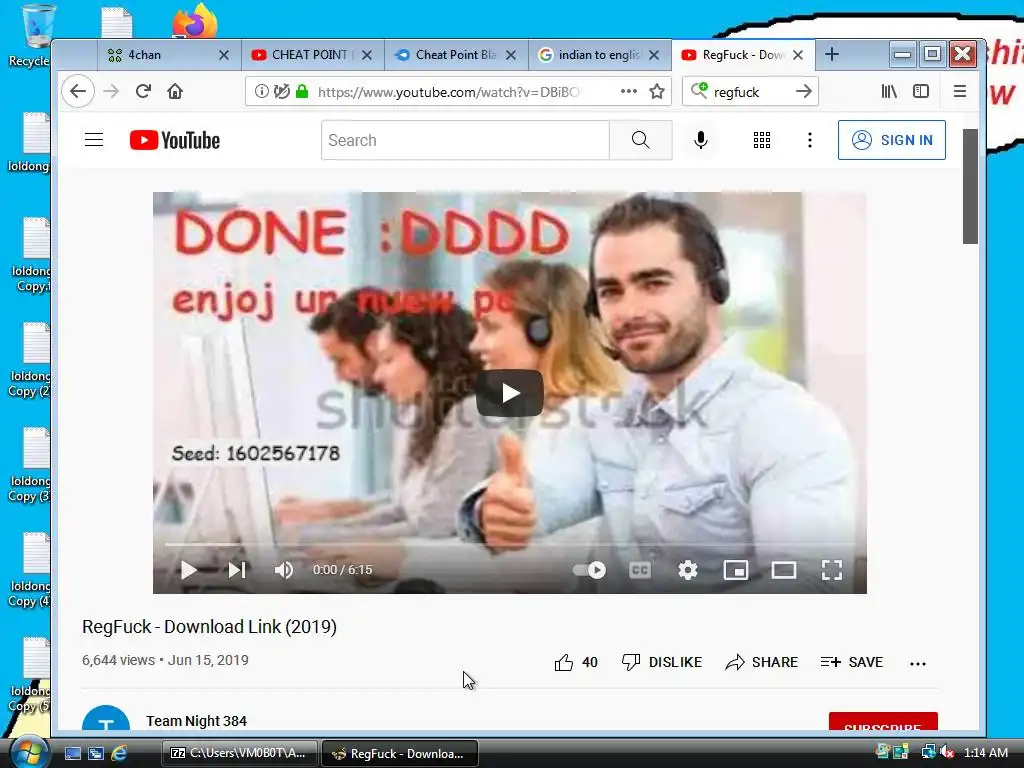This screenshot has height=768, width=1024.
Task: Switch to theater mode
Action: point(784,570)
